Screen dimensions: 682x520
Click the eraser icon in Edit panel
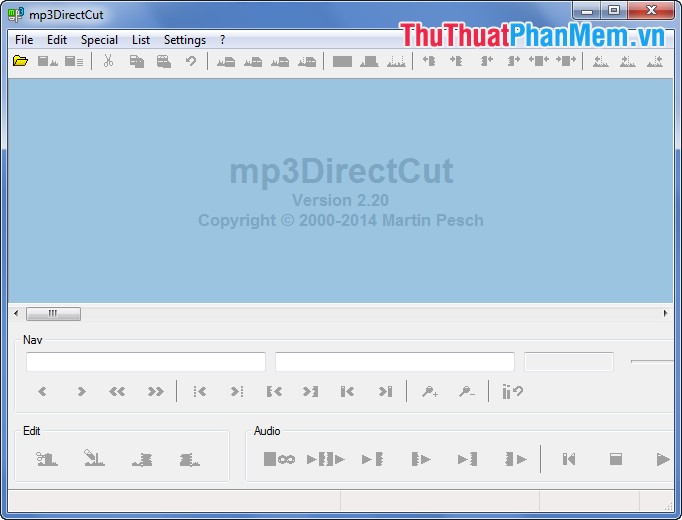point(94,458)
